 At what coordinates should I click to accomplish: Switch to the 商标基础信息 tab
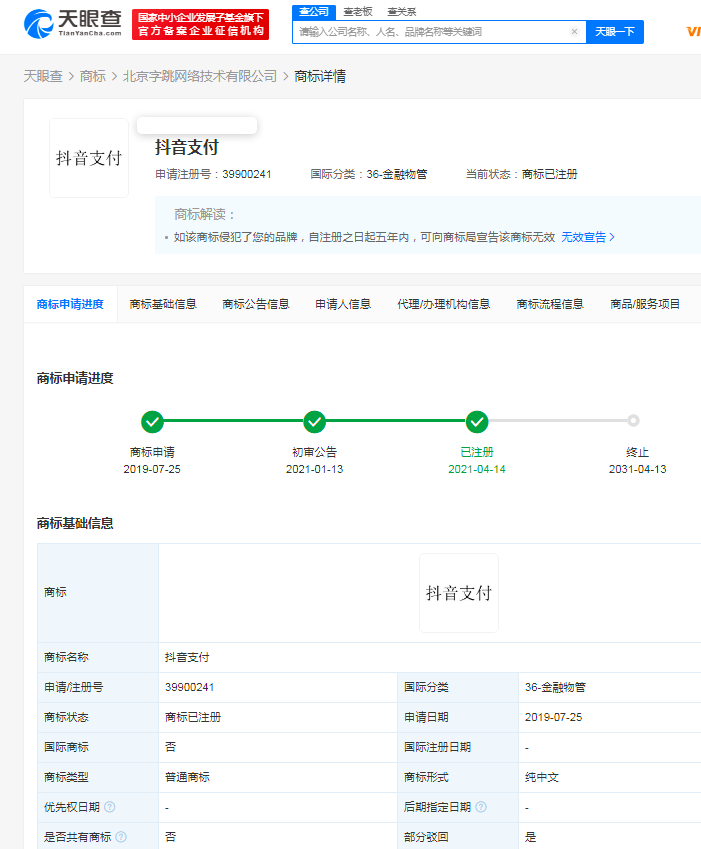pyautogui.click(x=163, y=304)
